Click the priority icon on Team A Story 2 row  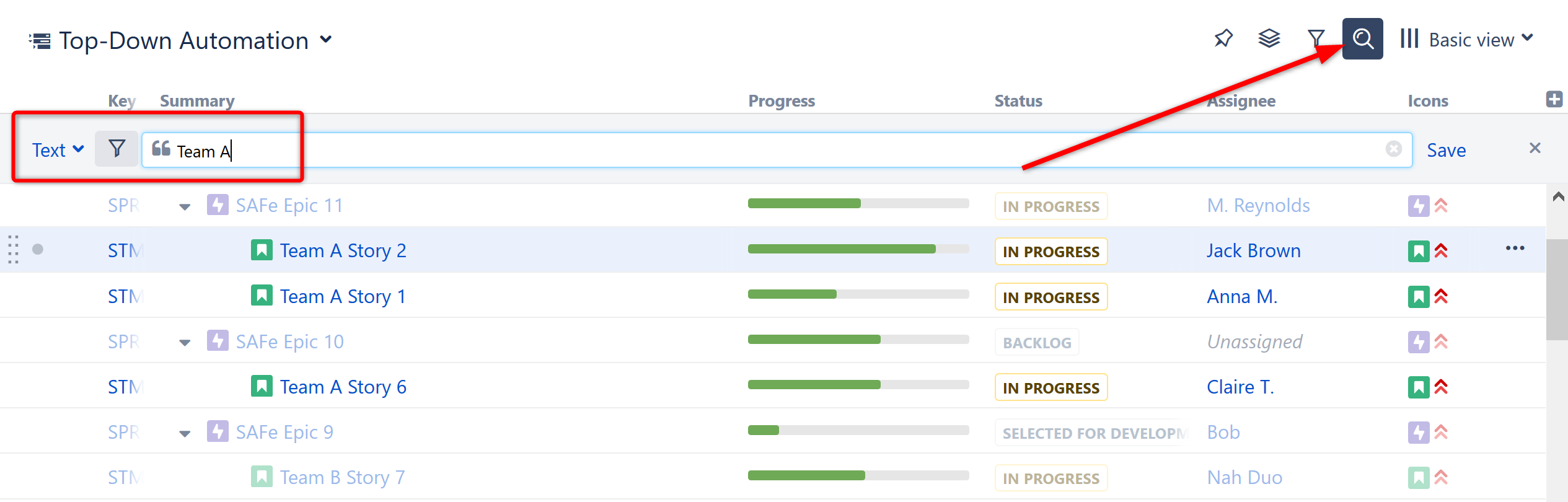(1441, 251)
